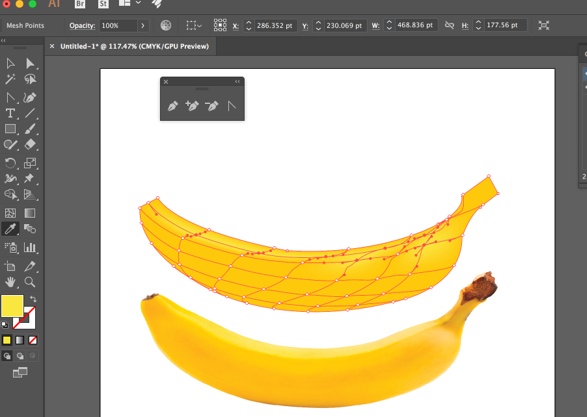Image resolution: width=587 pixels, height=417 pixels.
Task: Swap fill and stroke colors
Action: (x=33, y=299)
